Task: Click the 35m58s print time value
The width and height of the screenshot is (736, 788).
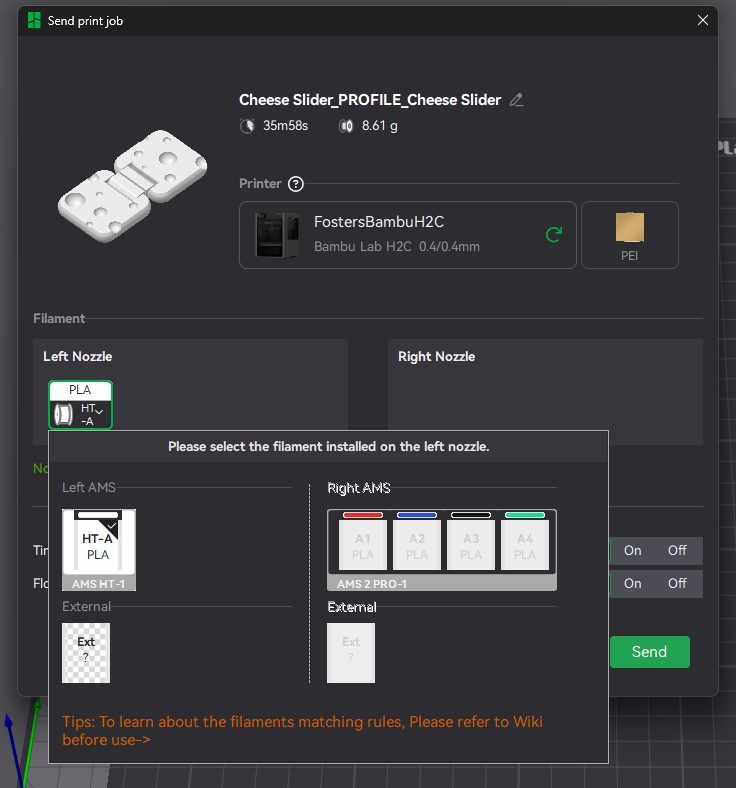Action: pos(285,126)
